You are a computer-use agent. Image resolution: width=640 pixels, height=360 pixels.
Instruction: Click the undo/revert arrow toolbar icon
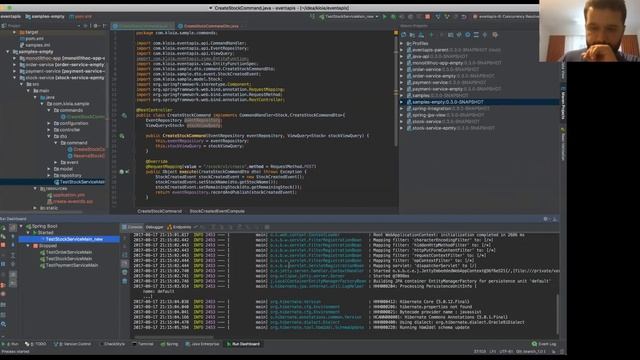pos(464,17)
